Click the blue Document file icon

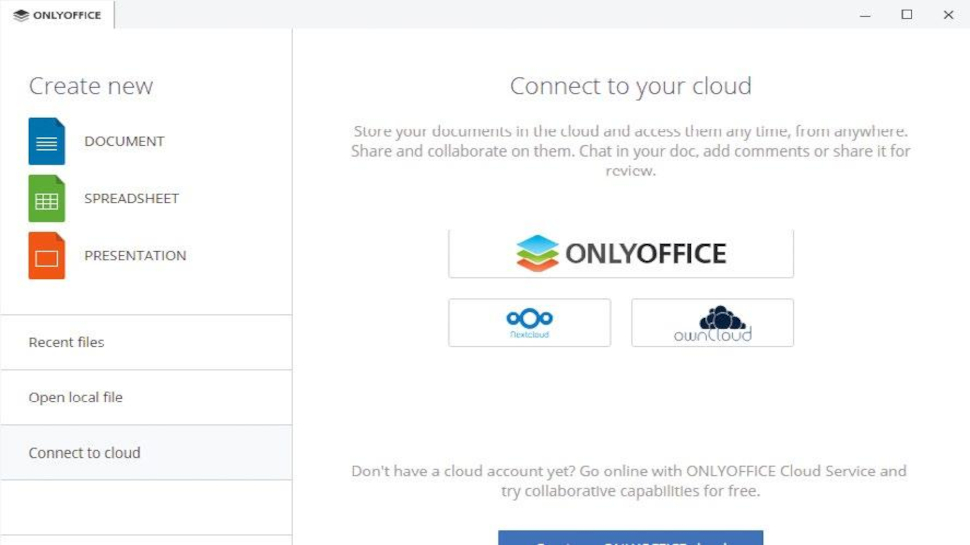(x=46, y=141)
